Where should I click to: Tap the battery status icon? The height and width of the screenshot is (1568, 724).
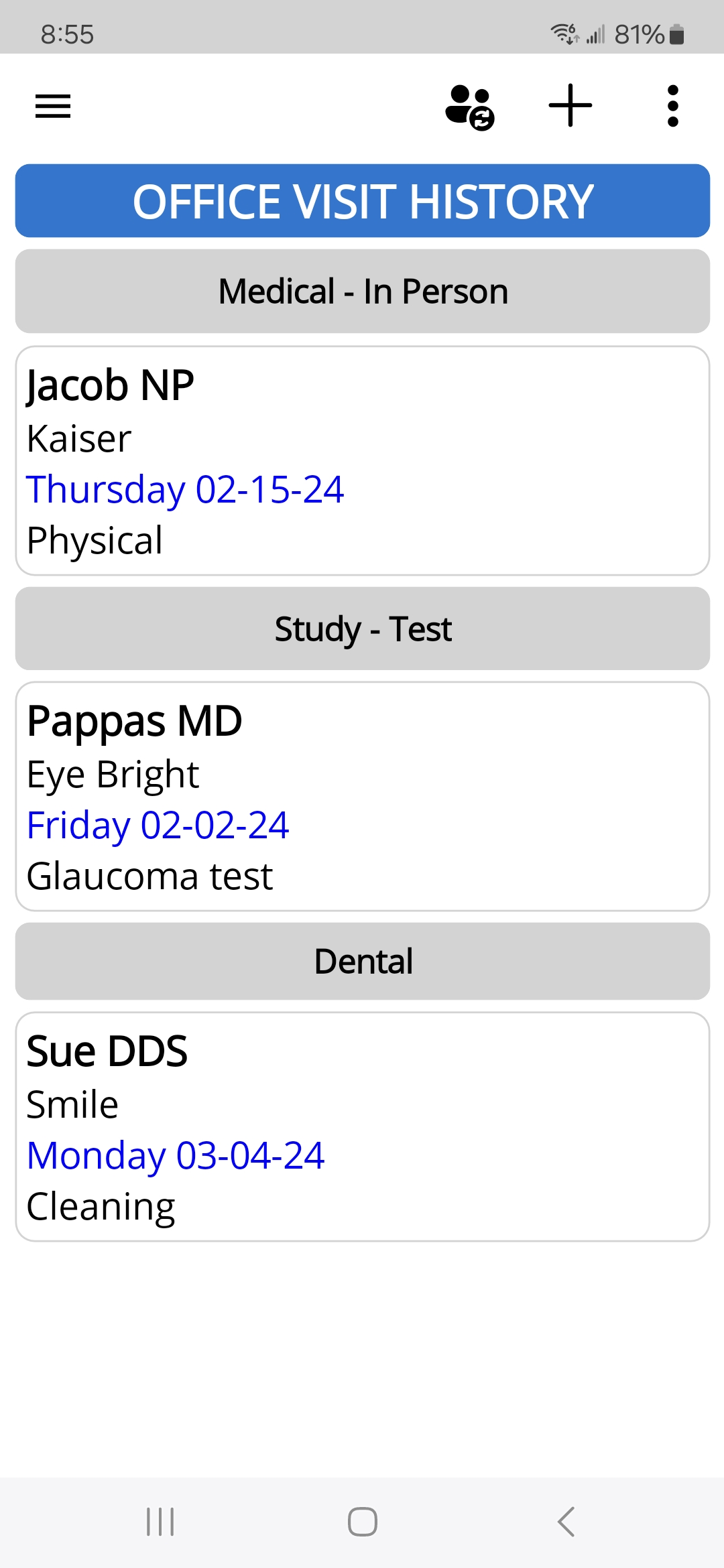(x=677, y=34)
